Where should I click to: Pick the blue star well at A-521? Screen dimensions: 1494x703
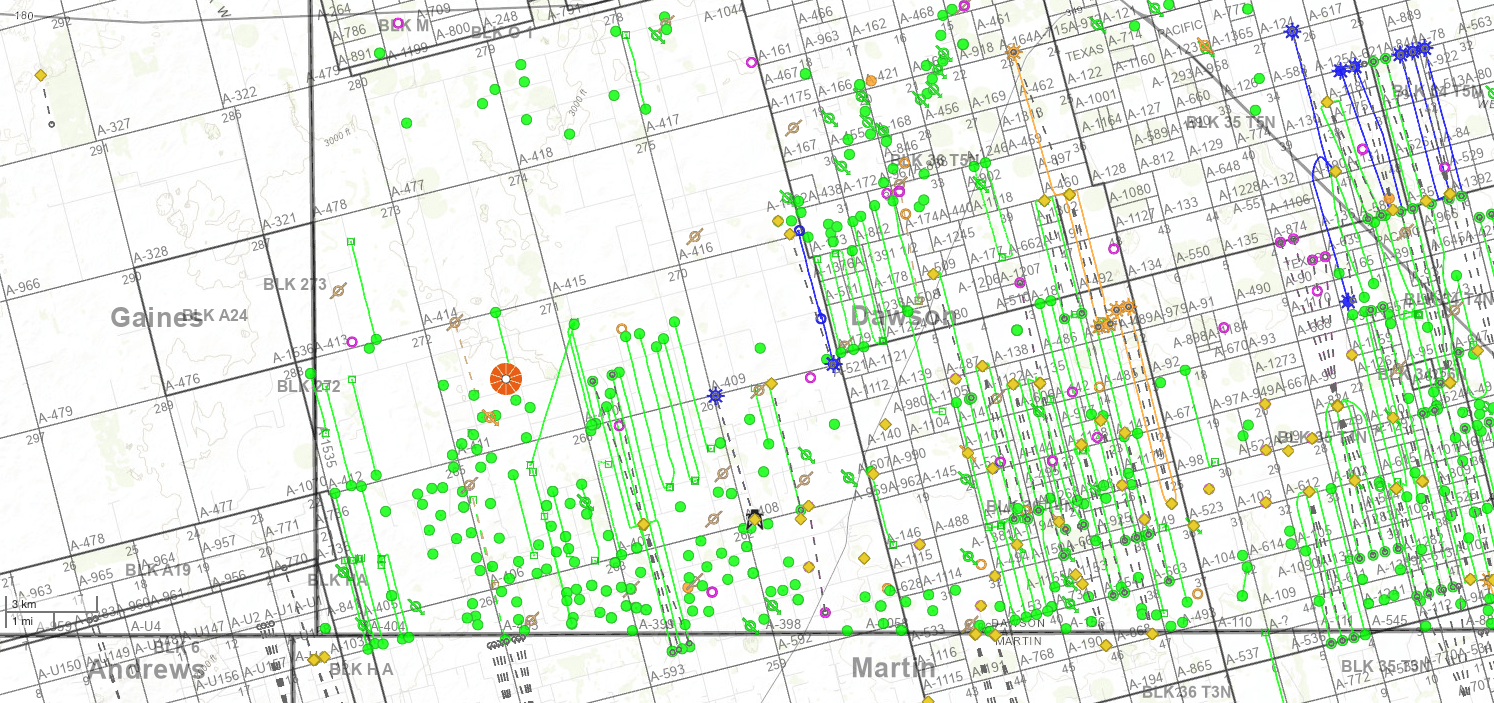[834, 364]
